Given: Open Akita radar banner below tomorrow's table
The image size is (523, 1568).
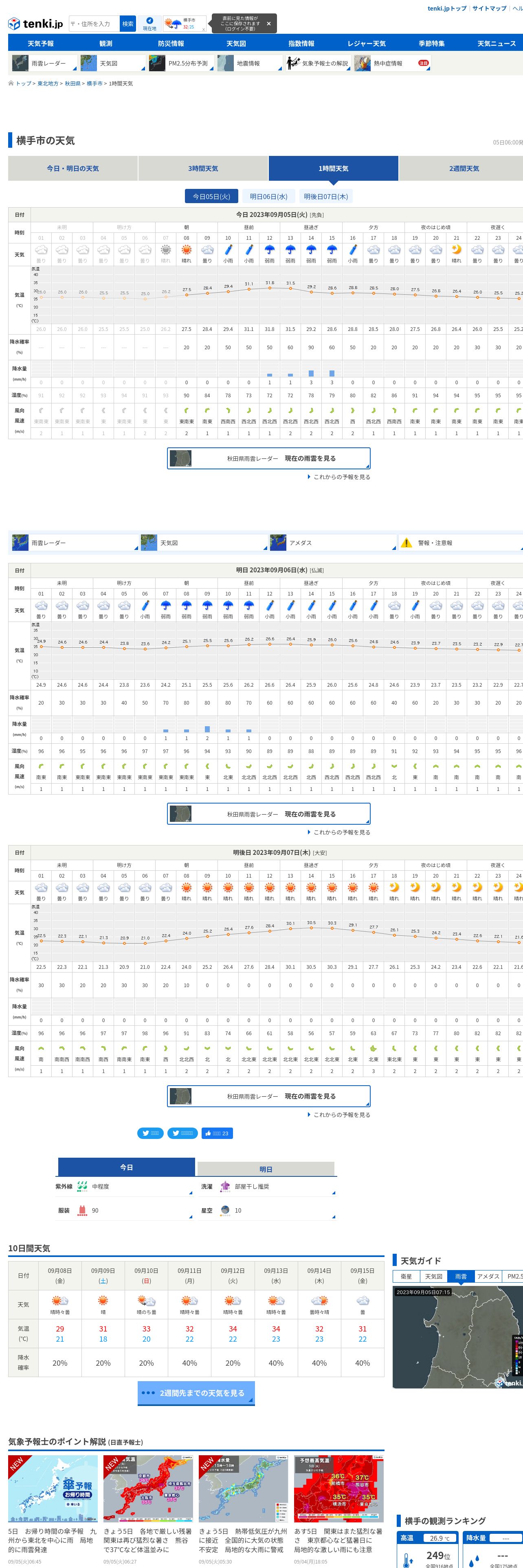Looking at the screenshot, I should point(268,814).
